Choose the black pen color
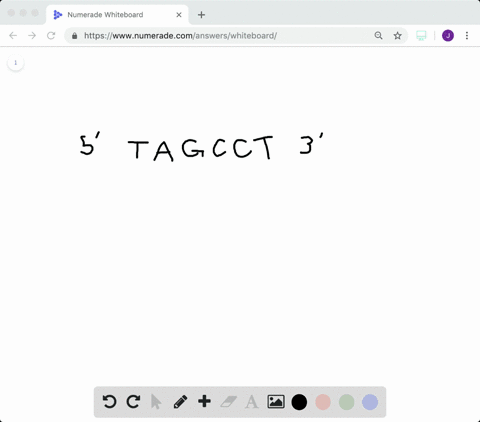 pos(299,402)
